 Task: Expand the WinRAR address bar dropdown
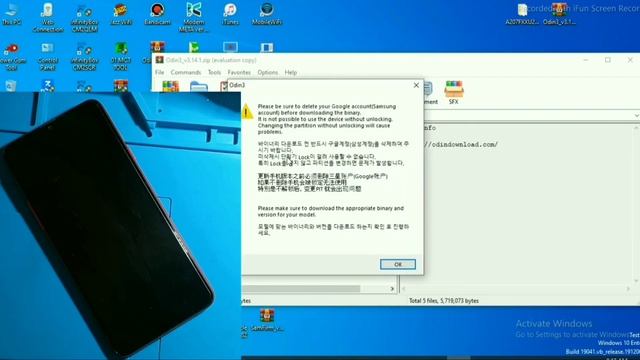point(636,116)
